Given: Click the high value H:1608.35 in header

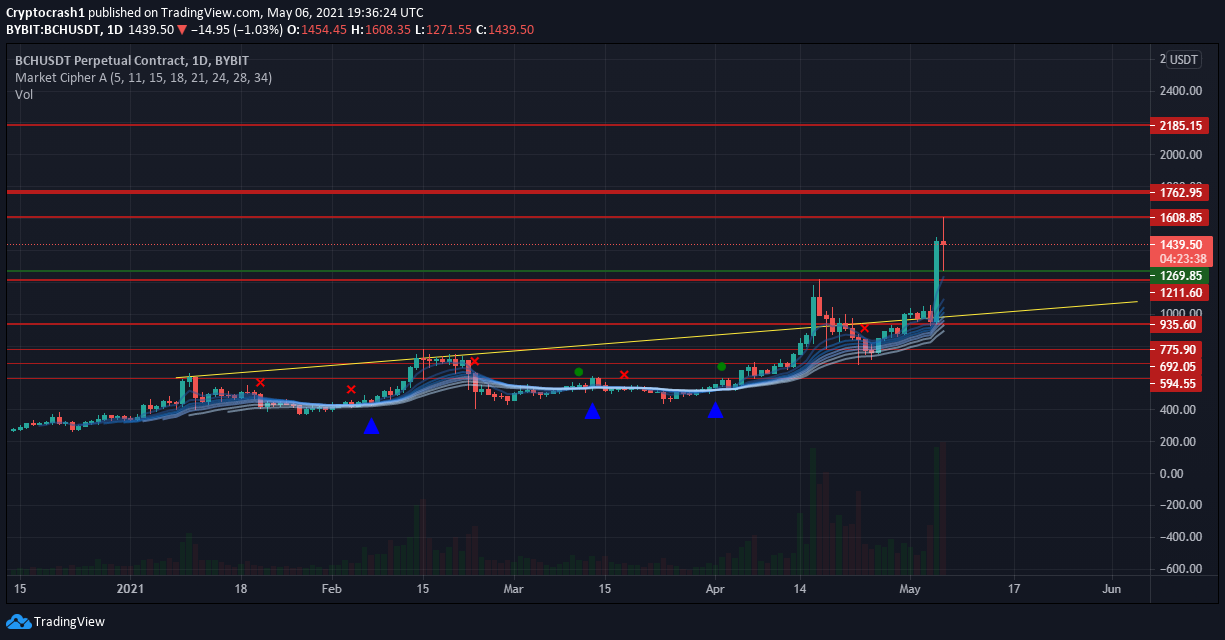Looking at the screenshot, I should [x=383, y=30].
